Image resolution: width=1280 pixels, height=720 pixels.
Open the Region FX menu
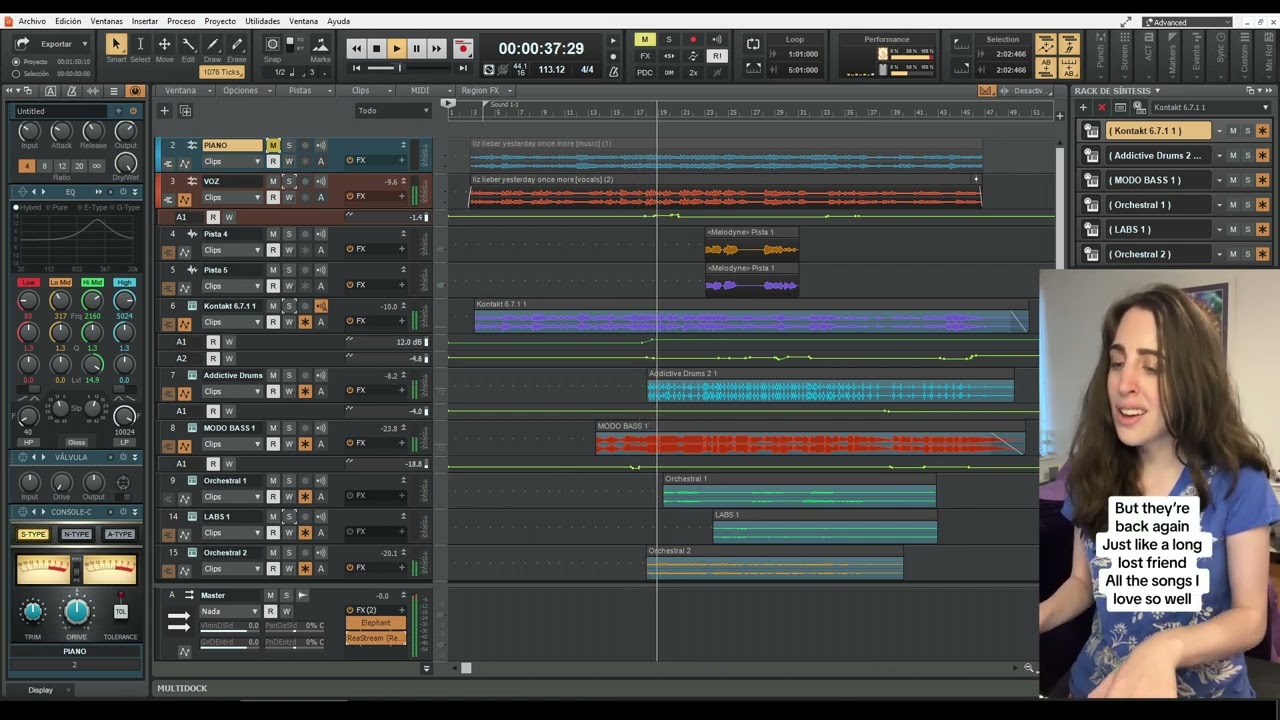pyautogui.click(x=484, y=91)
